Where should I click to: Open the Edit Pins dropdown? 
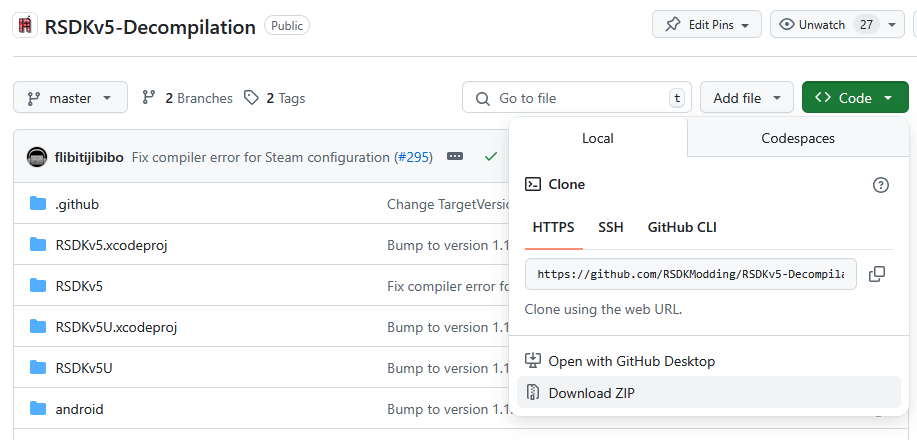tap(707, 25)
